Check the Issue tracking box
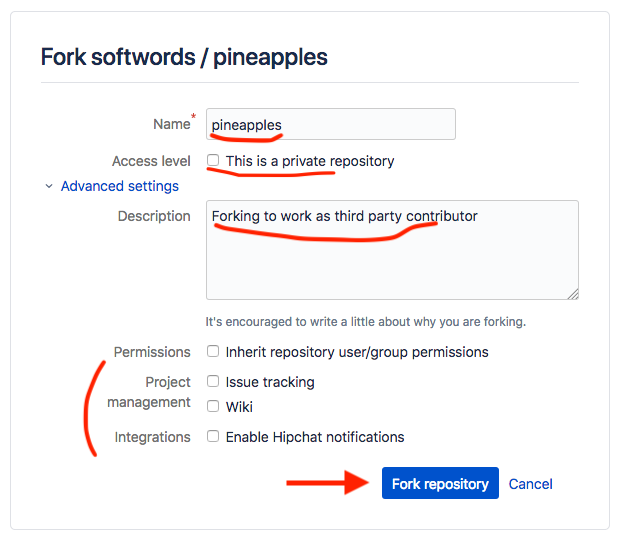623x542 pixels. tap(213, 382)
